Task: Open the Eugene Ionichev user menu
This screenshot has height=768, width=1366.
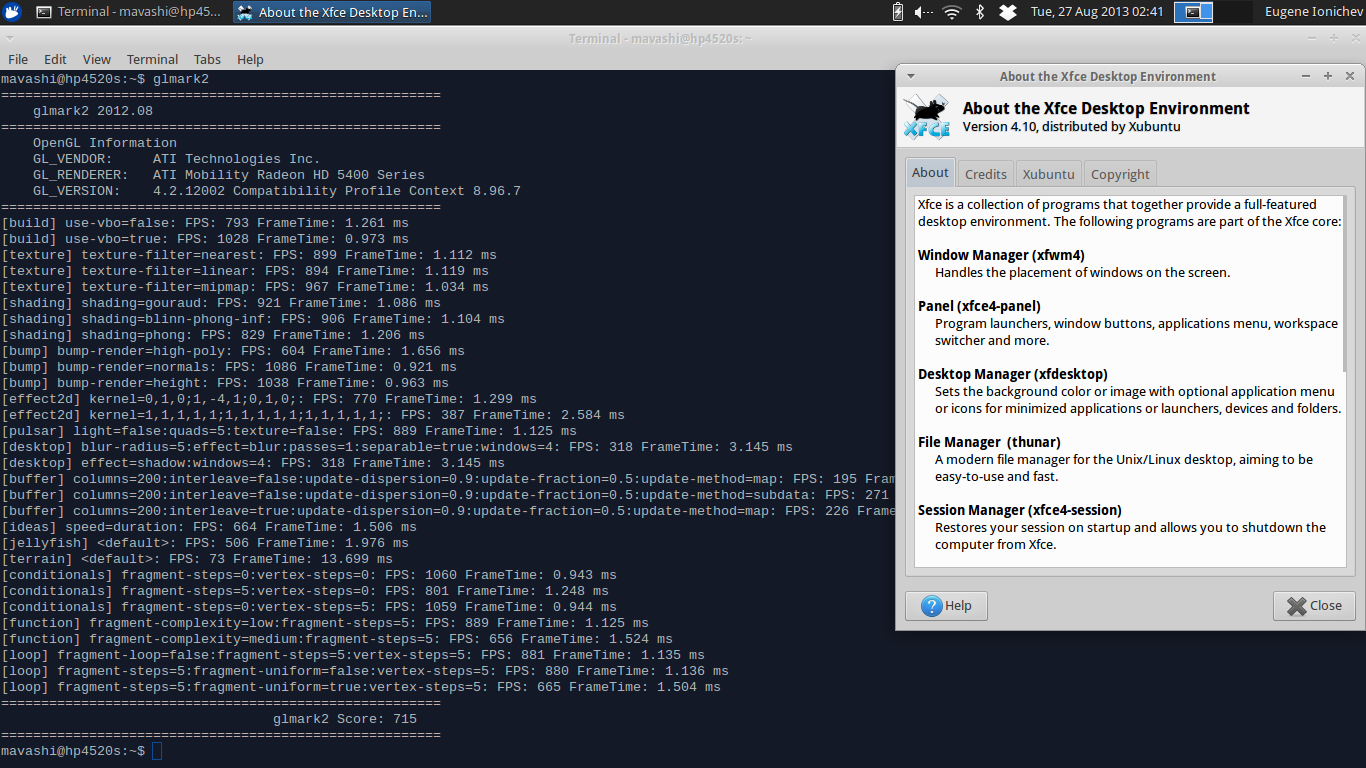Action: pos(1312,12)
